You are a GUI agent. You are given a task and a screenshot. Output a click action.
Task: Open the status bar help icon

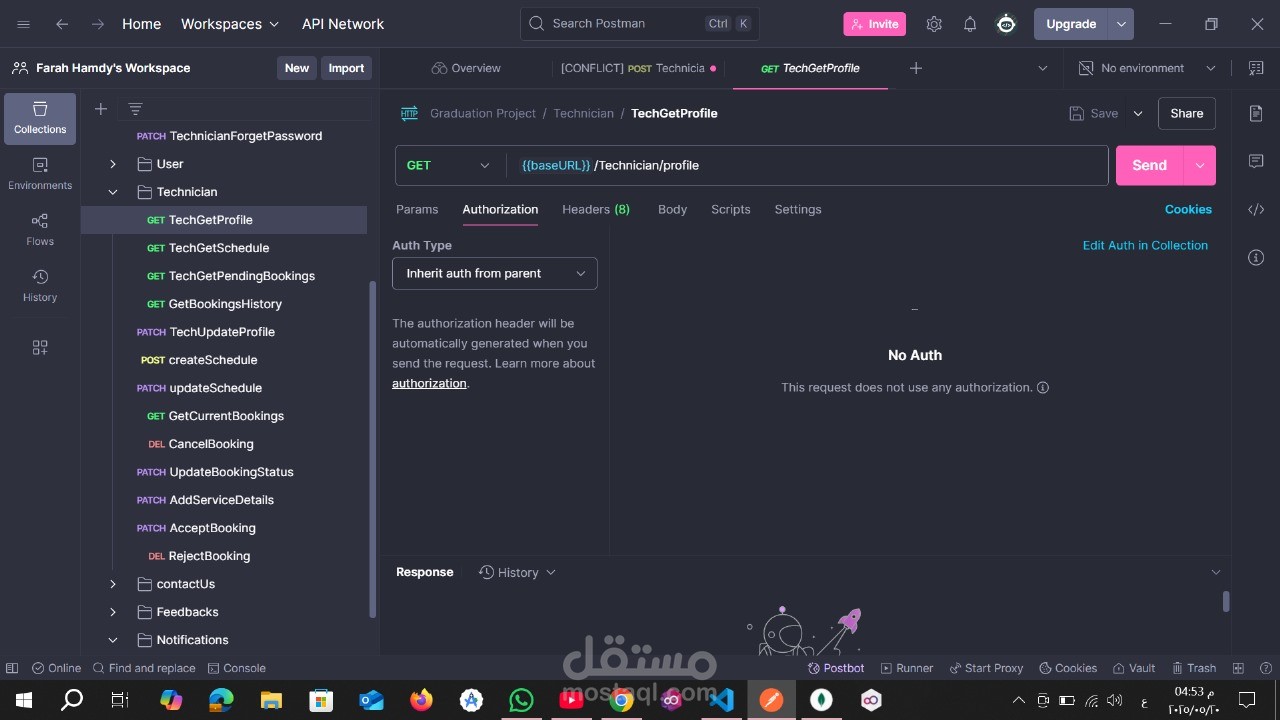coord(1265,668)
